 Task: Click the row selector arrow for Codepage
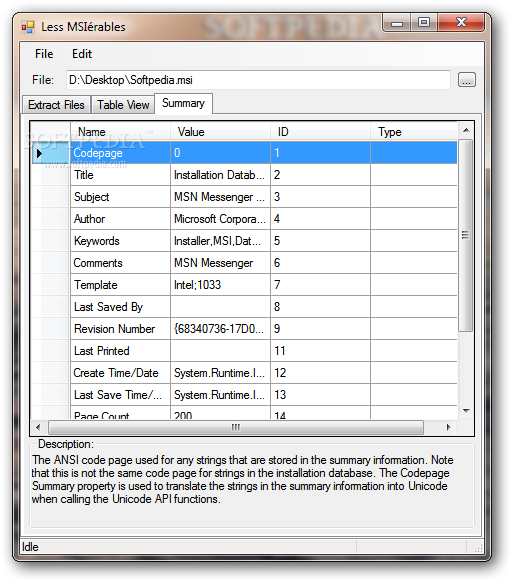(50, 153)
